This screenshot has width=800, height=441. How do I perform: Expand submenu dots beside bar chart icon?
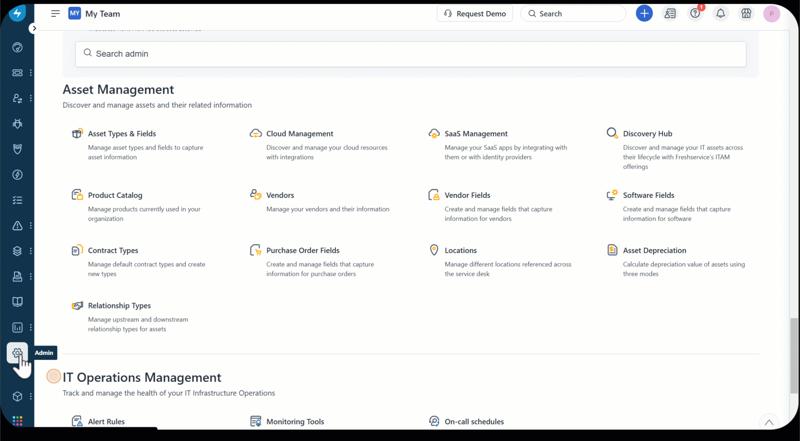pos(31,328)
